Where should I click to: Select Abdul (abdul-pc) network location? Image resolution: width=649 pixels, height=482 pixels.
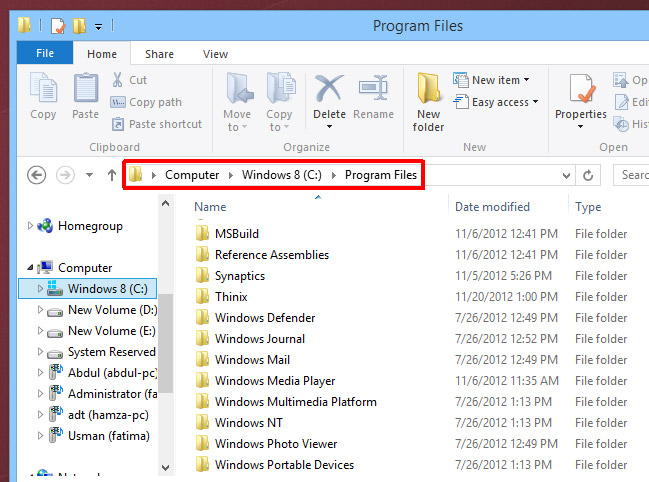[113, 373]
